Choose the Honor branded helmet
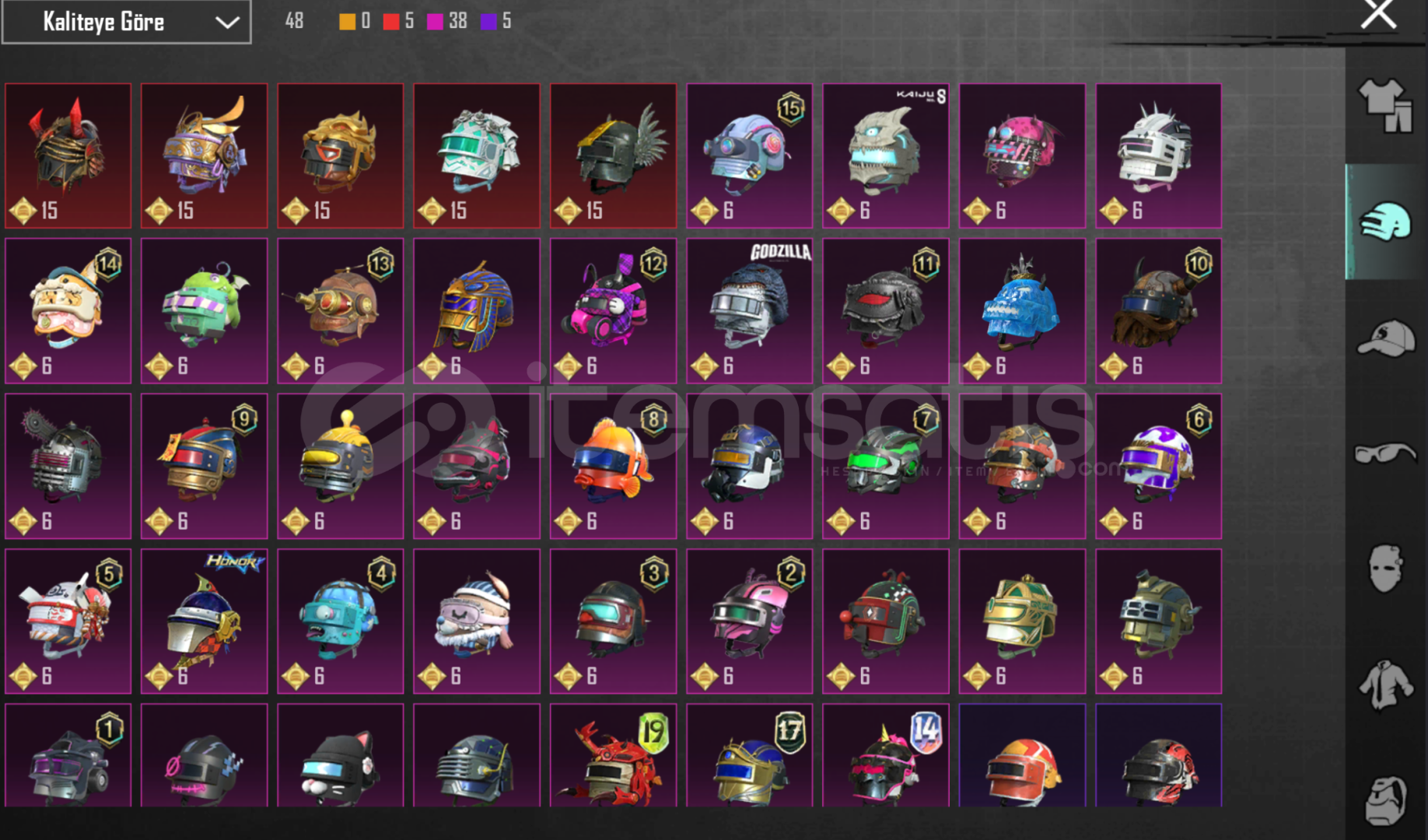This screenshot has width=1428, height=840. (204, 621)
